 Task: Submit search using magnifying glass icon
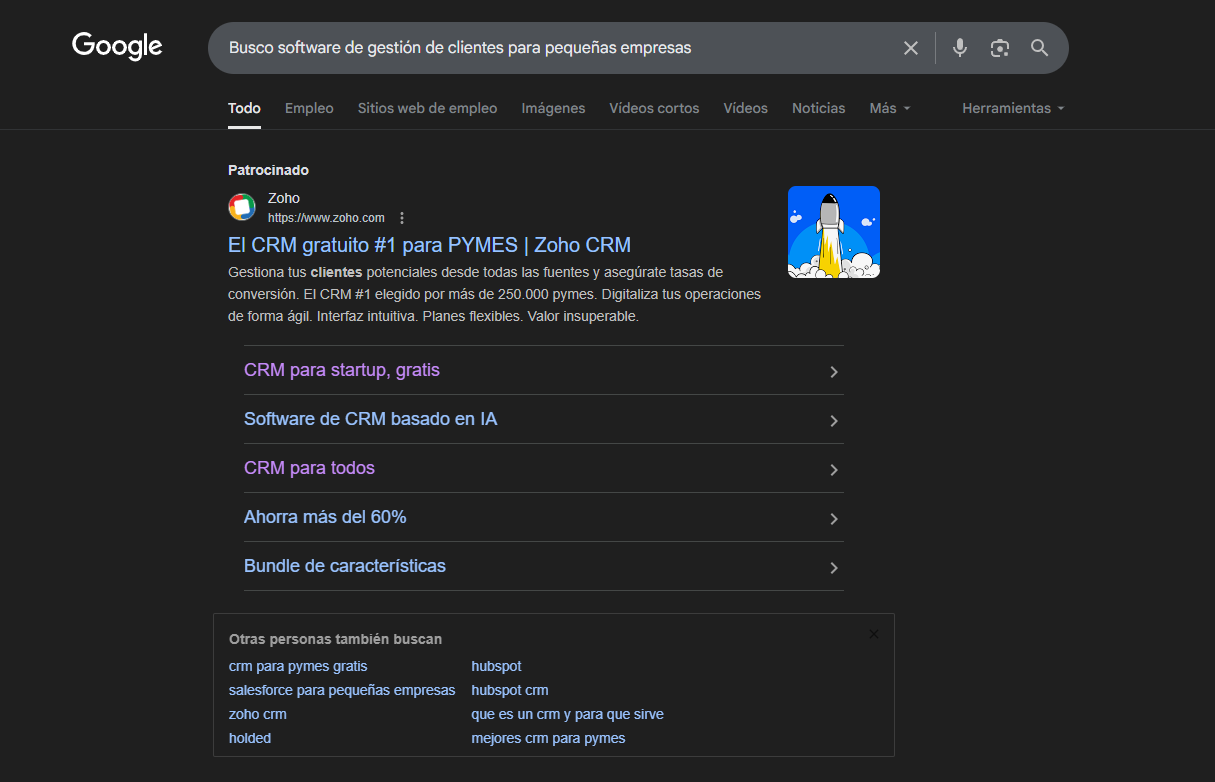coord(1040,48)
